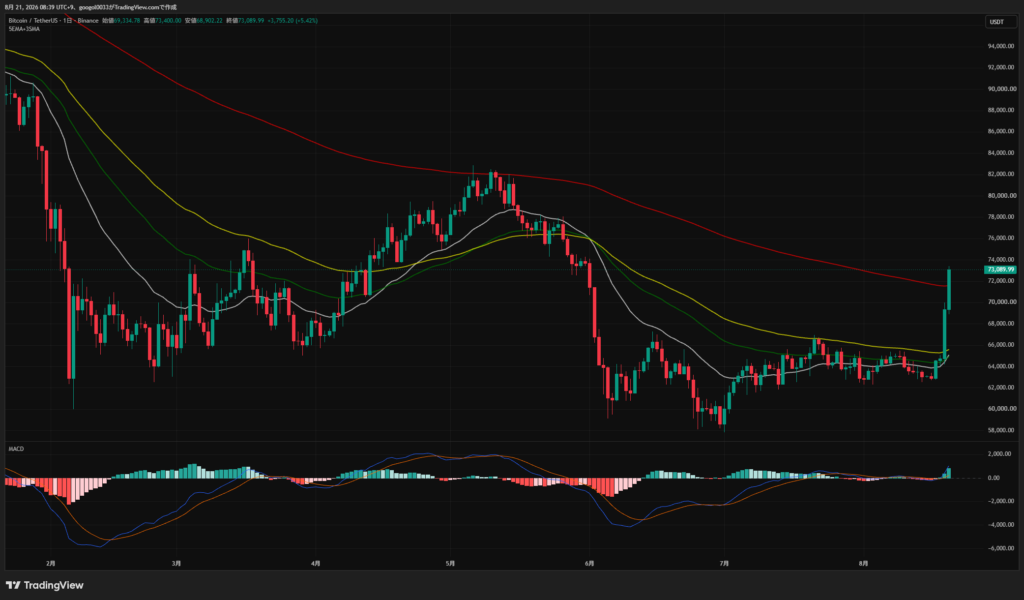This screenshot has width=1024, height=600.
Task: Click the open value 69,334.78
Action: point(127,20)
